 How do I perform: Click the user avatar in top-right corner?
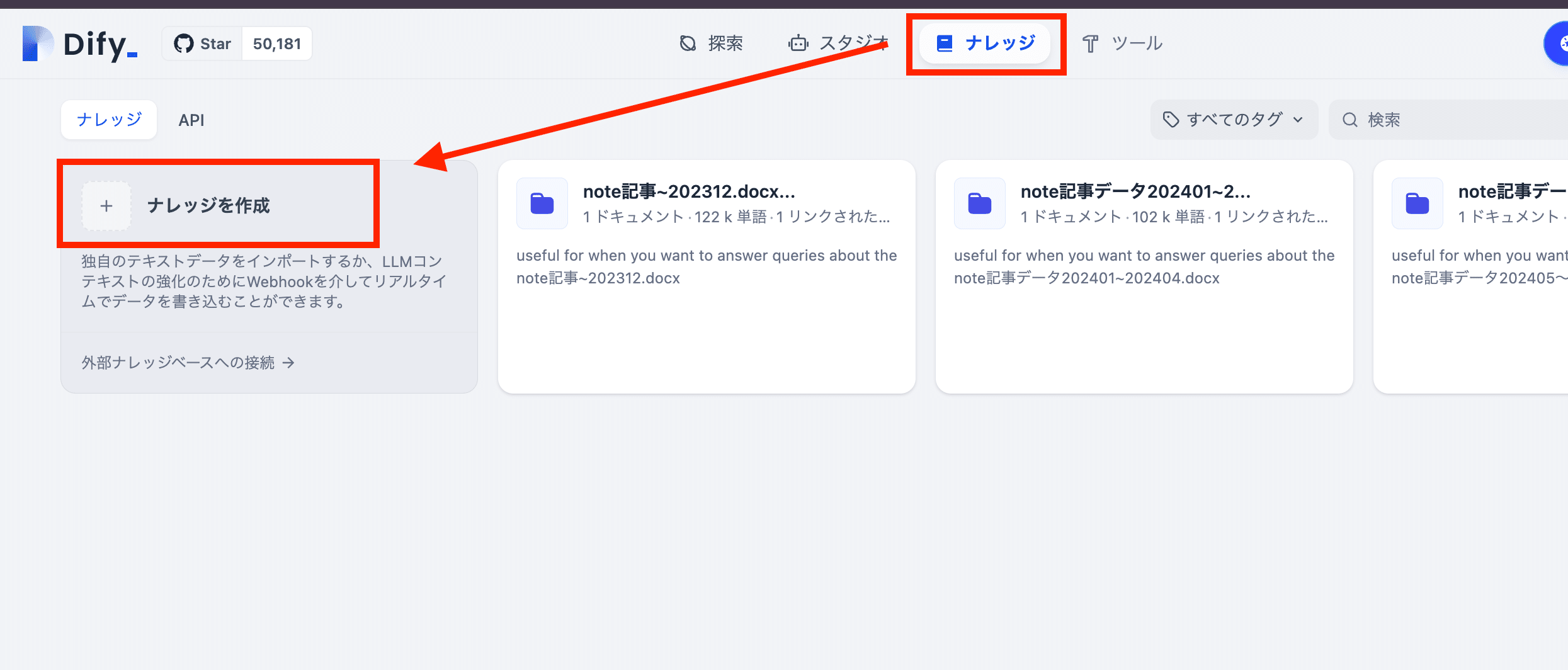coord(1559,43)
